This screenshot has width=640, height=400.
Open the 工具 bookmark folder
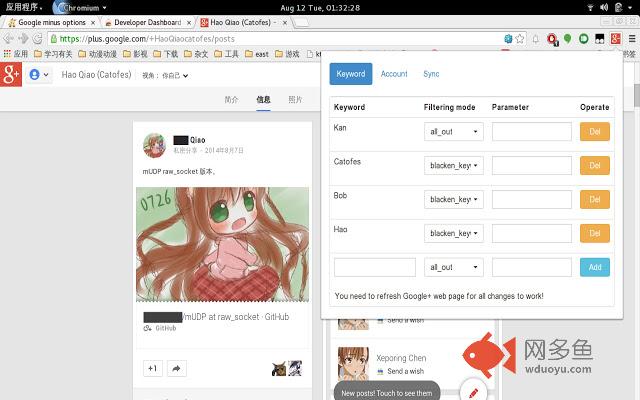[226, 54]
